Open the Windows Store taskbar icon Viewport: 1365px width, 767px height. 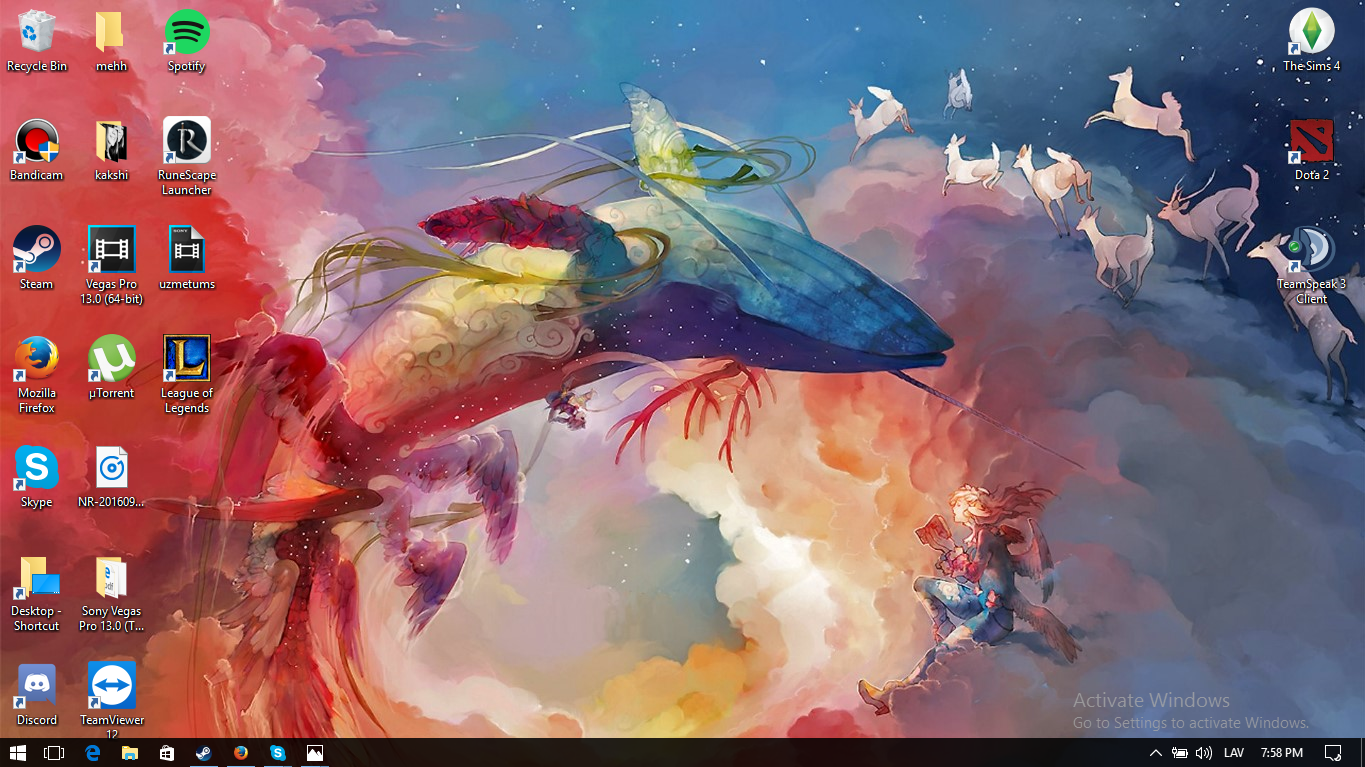tap(166, 752)
